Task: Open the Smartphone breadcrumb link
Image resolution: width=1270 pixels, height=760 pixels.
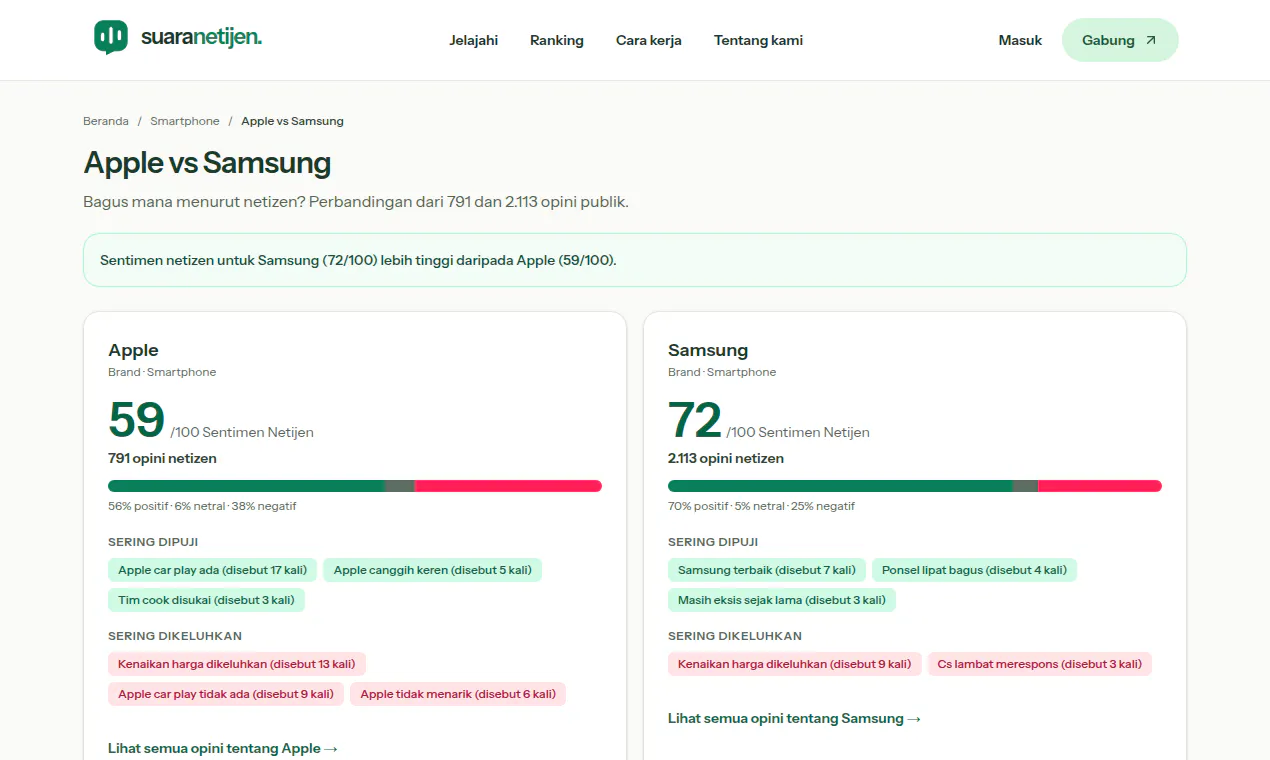Action: click(x=185, y=121)
